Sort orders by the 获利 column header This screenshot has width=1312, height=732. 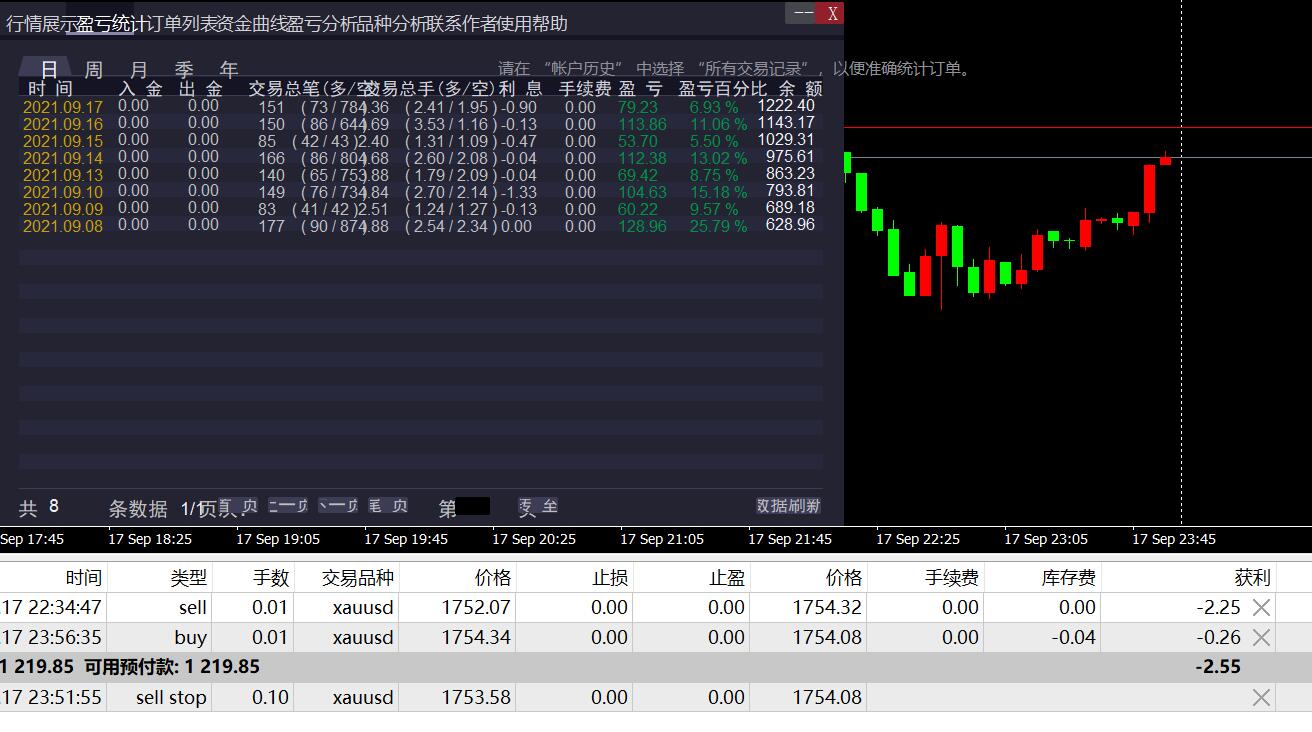point(1252,577)
